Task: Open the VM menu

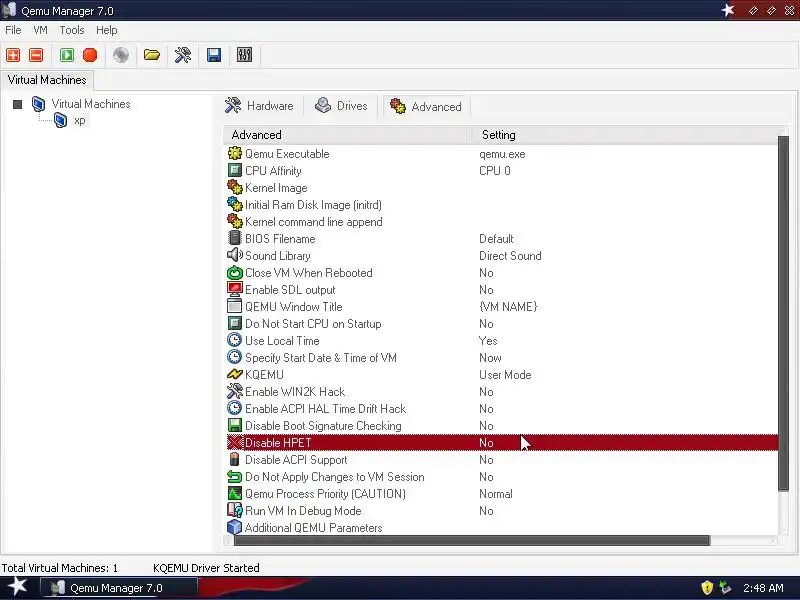Action: [x=40, y=30]
